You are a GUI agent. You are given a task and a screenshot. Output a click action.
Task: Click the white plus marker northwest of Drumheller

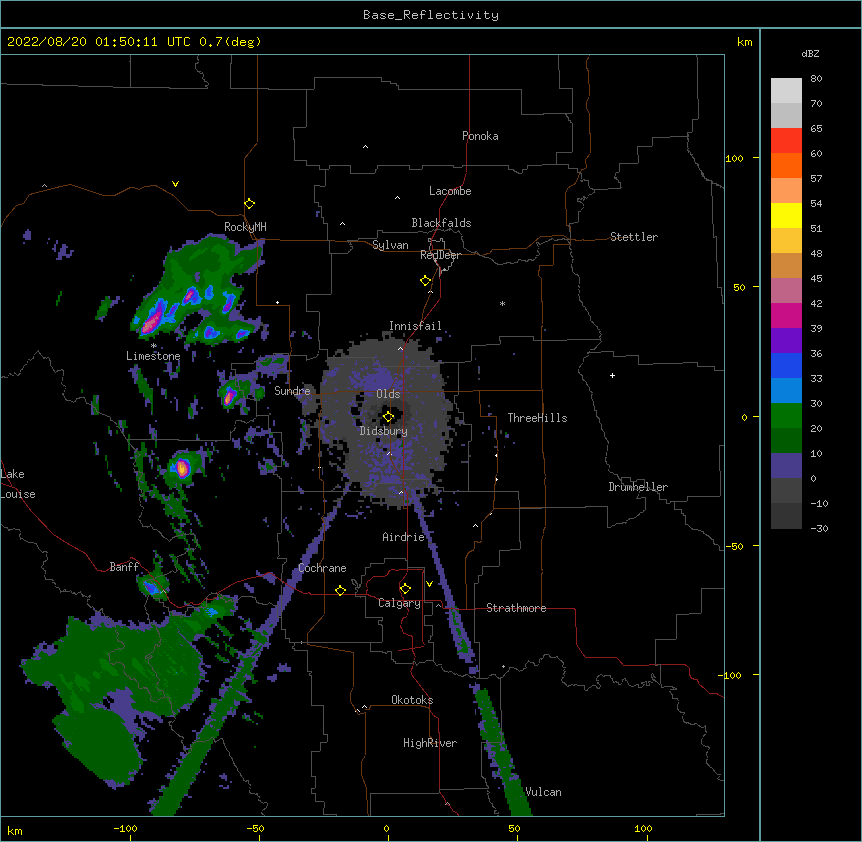[x=612, y=375]
